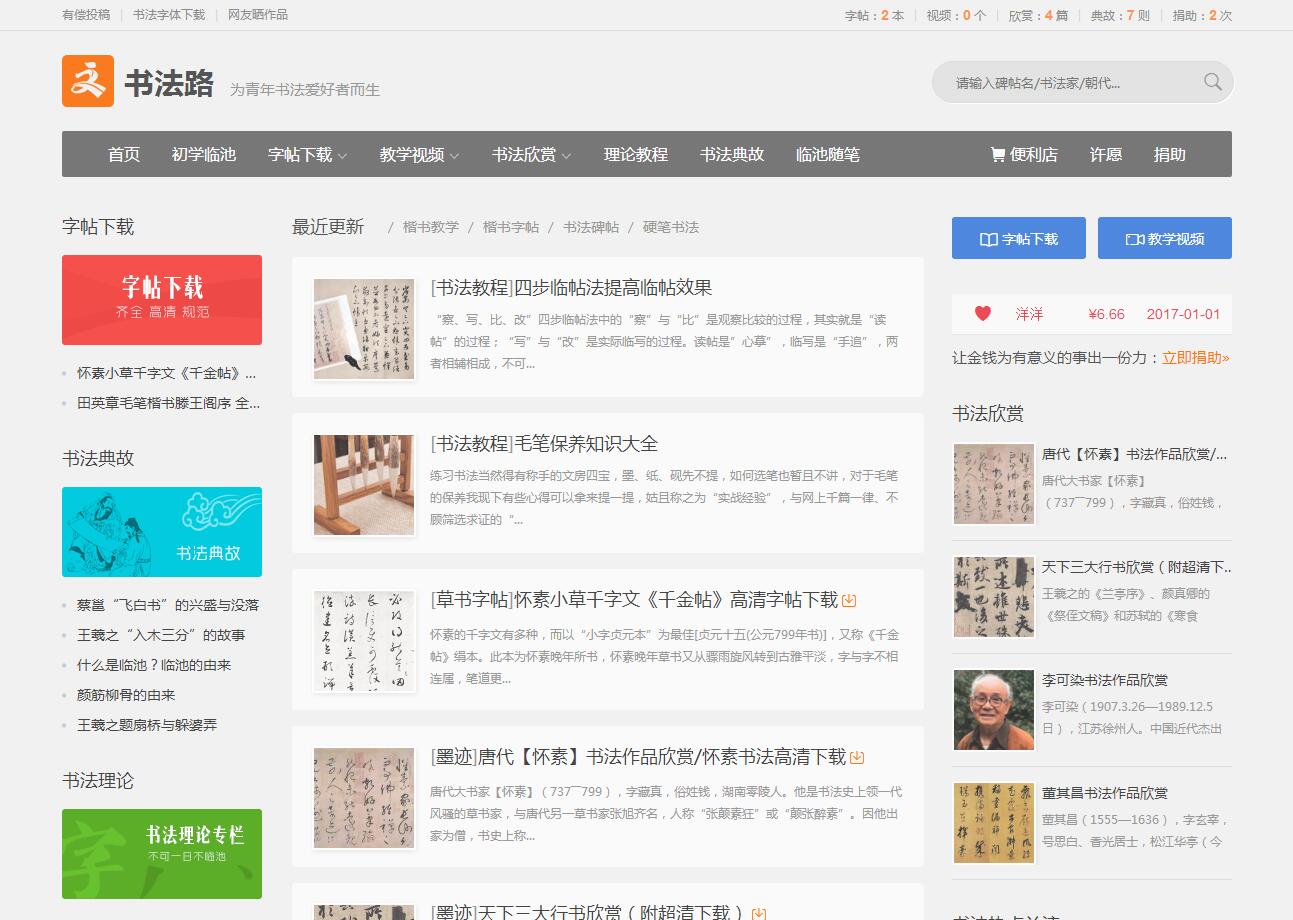This screenshot has width=1293, height=920.
Task: Open sidebar link 王羲之"入木三分"的故事
Action: (161, 635)
